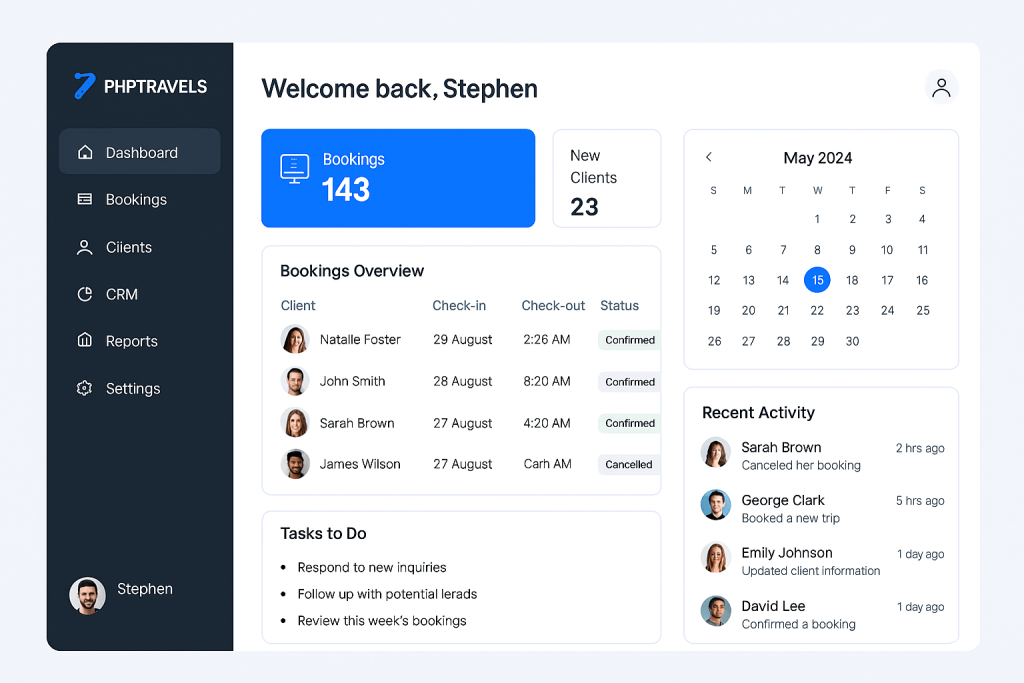Click the Canceled her booking activity text
Viewport: 1024px width, 683px height.
(x=801, y=466)
